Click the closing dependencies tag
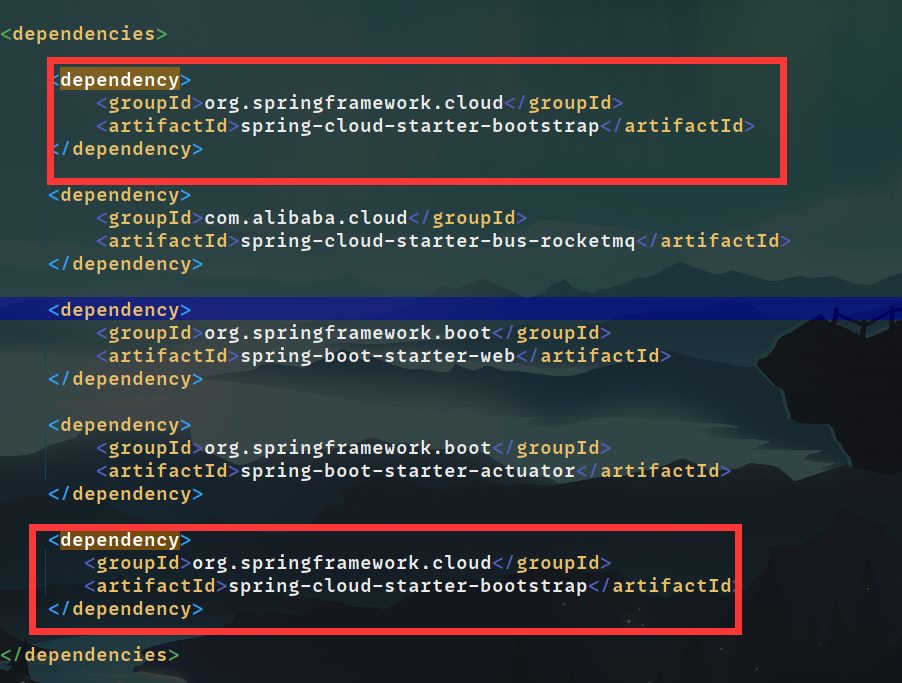The width and height of the screenshot is (902, 683). [90, 655]
